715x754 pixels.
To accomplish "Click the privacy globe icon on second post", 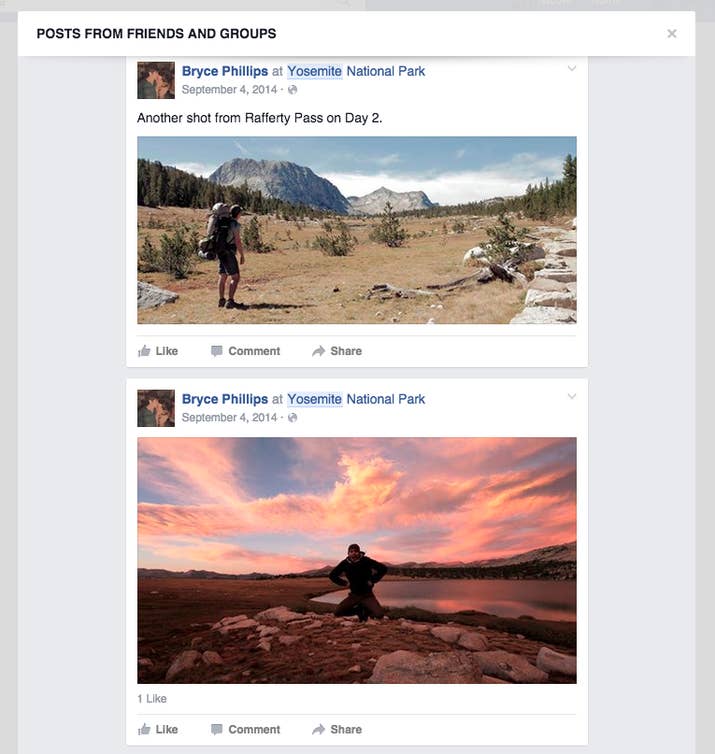I will click(293, 418).
